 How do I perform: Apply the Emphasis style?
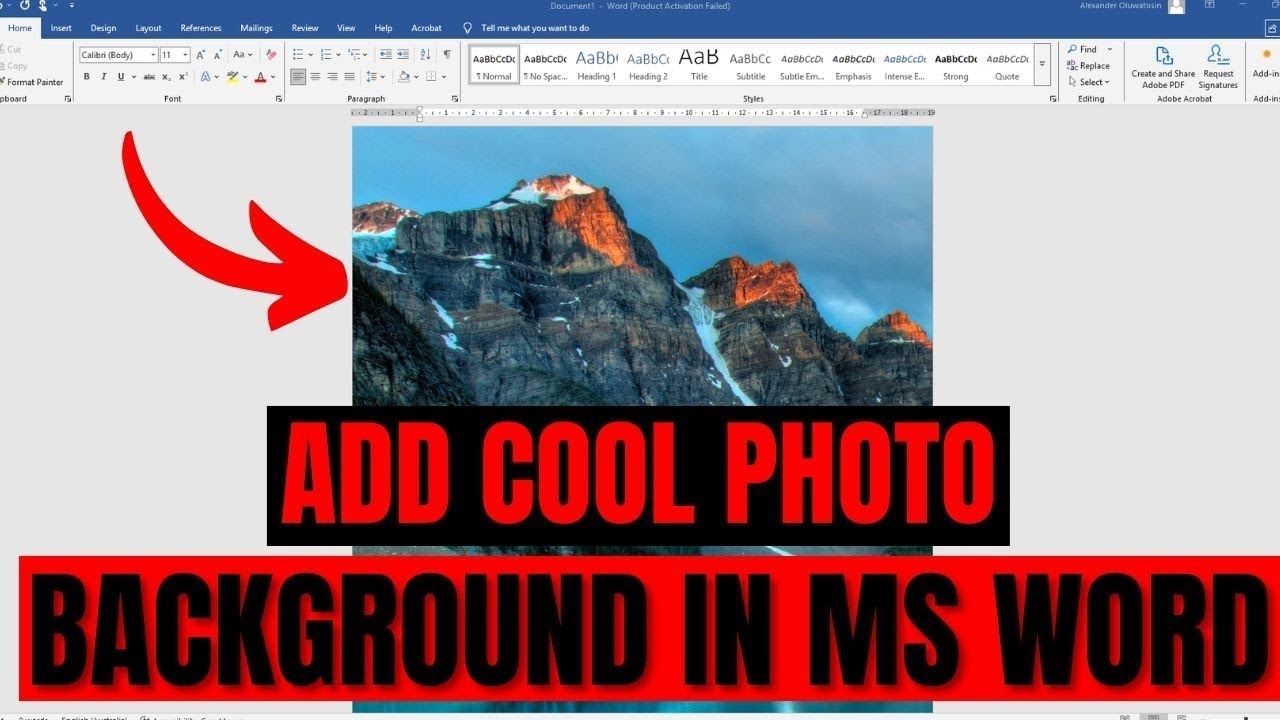point(853,64)
